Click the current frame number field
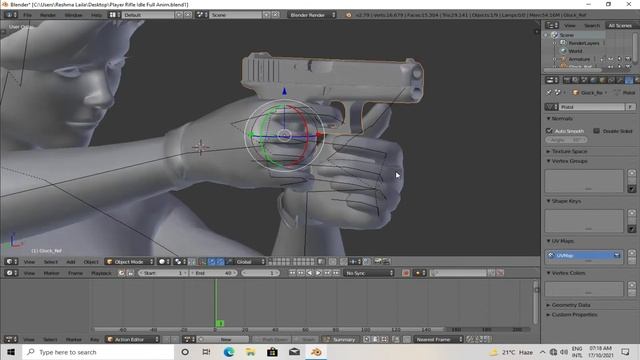 pos(260,273)
